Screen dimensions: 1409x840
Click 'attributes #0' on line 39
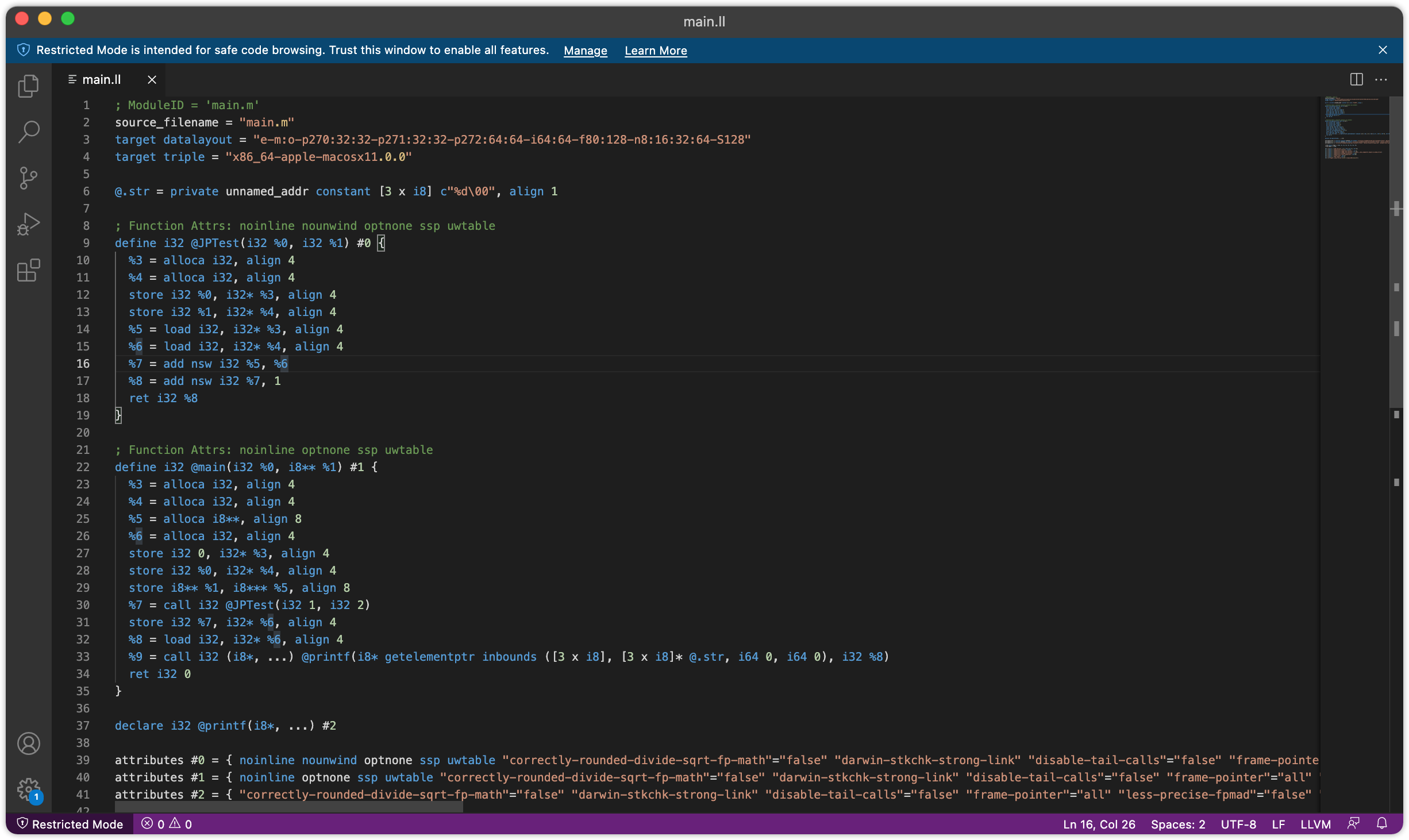[x=160, y=760]
